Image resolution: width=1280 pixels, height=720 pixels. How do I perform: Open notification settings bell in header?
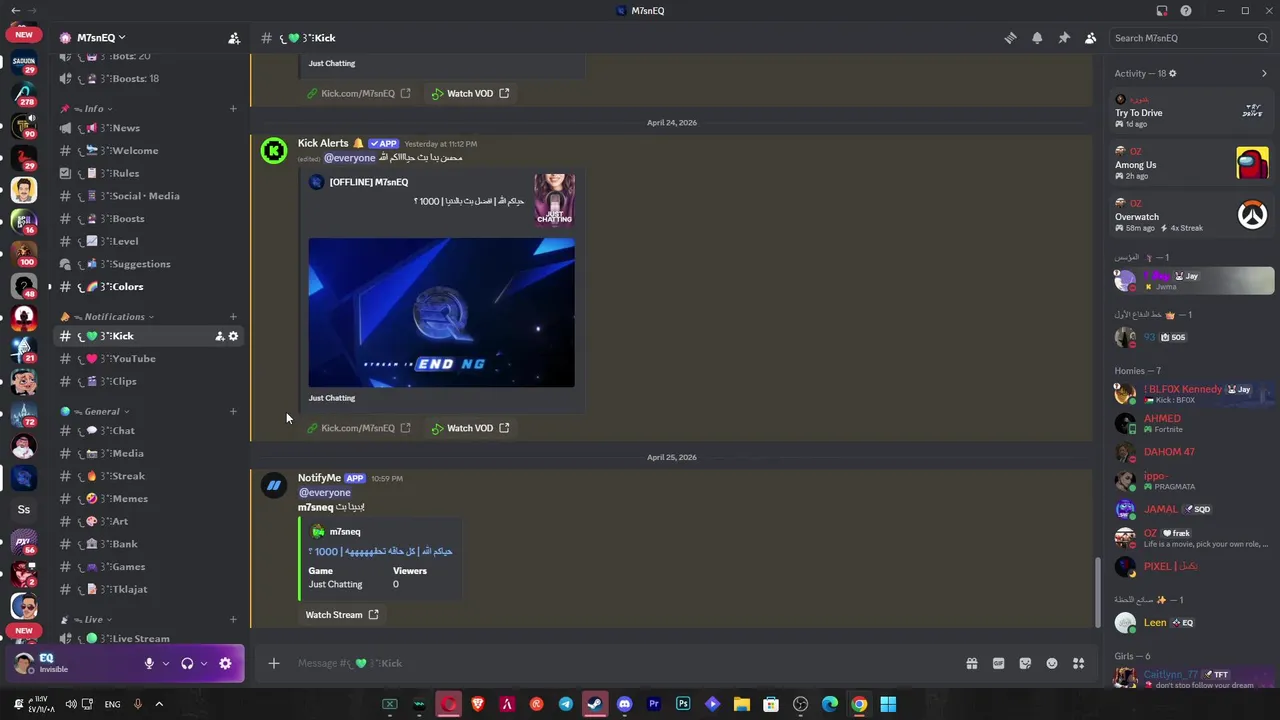1037,38
